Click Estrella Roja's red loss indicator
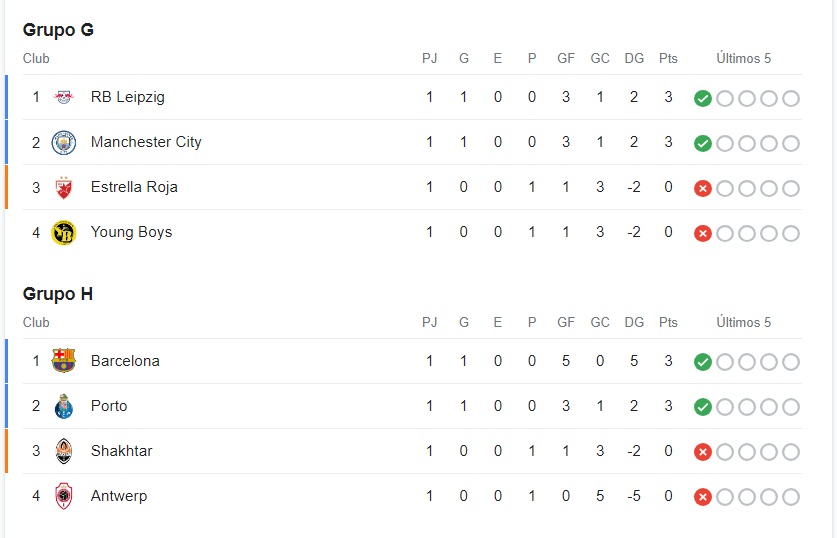 point(702,188)
